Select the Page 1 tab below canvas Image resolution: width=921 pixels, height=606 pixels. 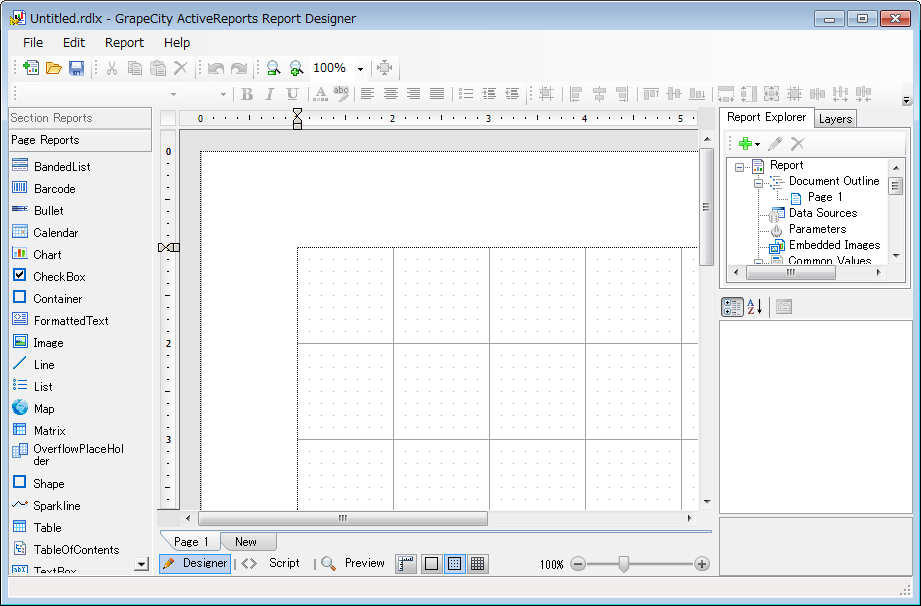191,541
